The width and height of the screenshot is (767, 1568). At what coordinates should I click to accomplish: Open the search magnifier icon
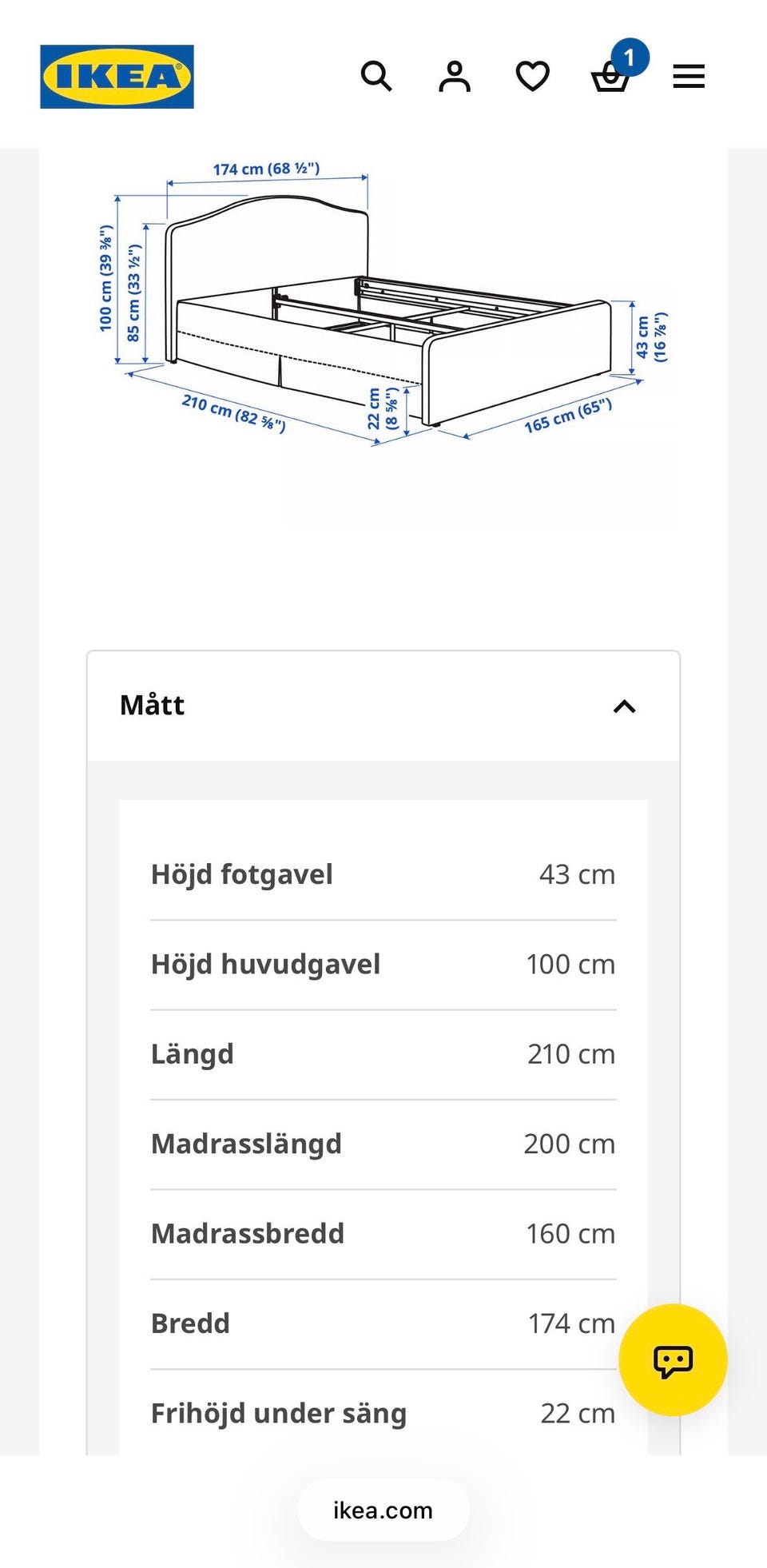(x=376, y=77)
